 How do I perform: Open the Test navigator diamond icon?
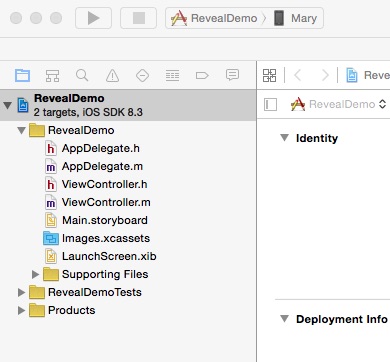142,76
